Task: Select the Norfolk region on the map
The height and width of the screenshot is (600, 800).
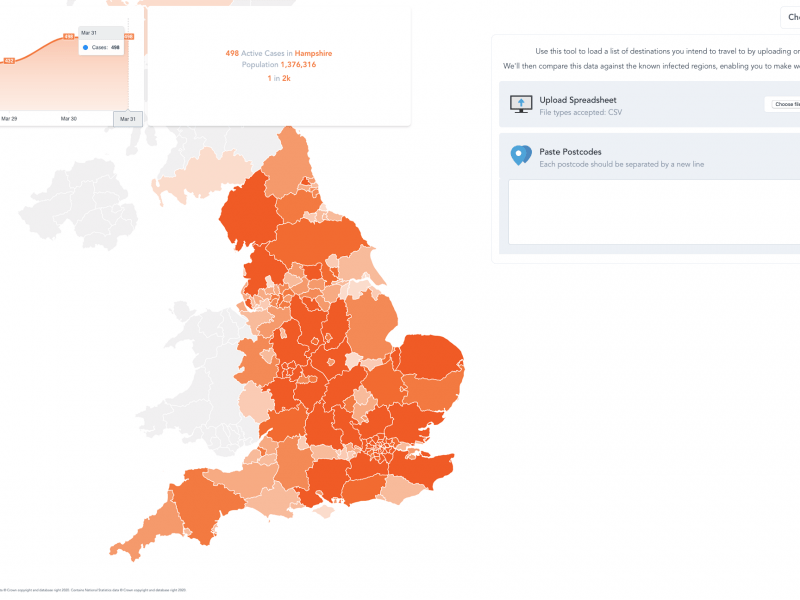Action: point(430,356)
